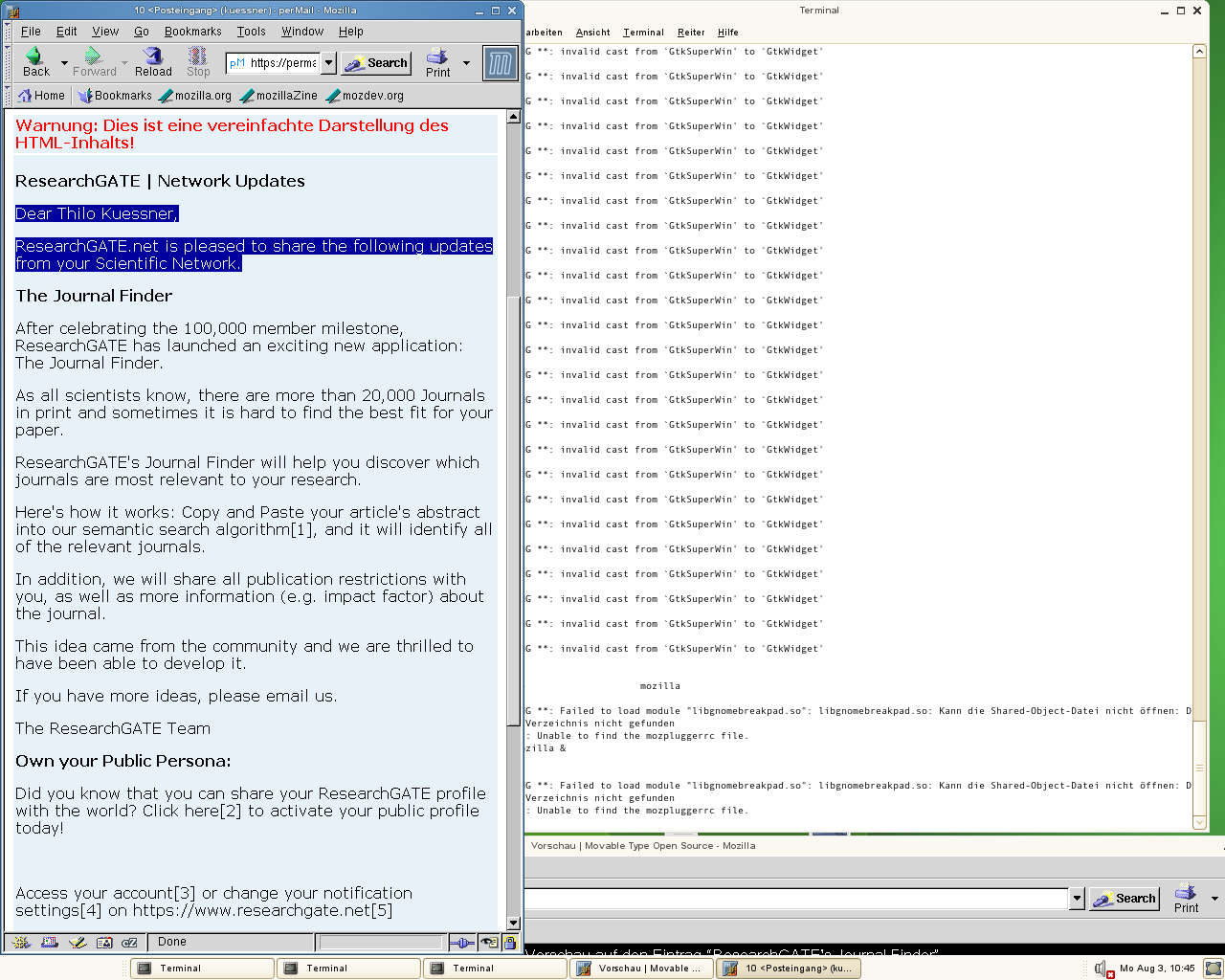This screenshot has height=980, width=1225.
Task: Click the security padlock icon
Action: tap(510, 943)
